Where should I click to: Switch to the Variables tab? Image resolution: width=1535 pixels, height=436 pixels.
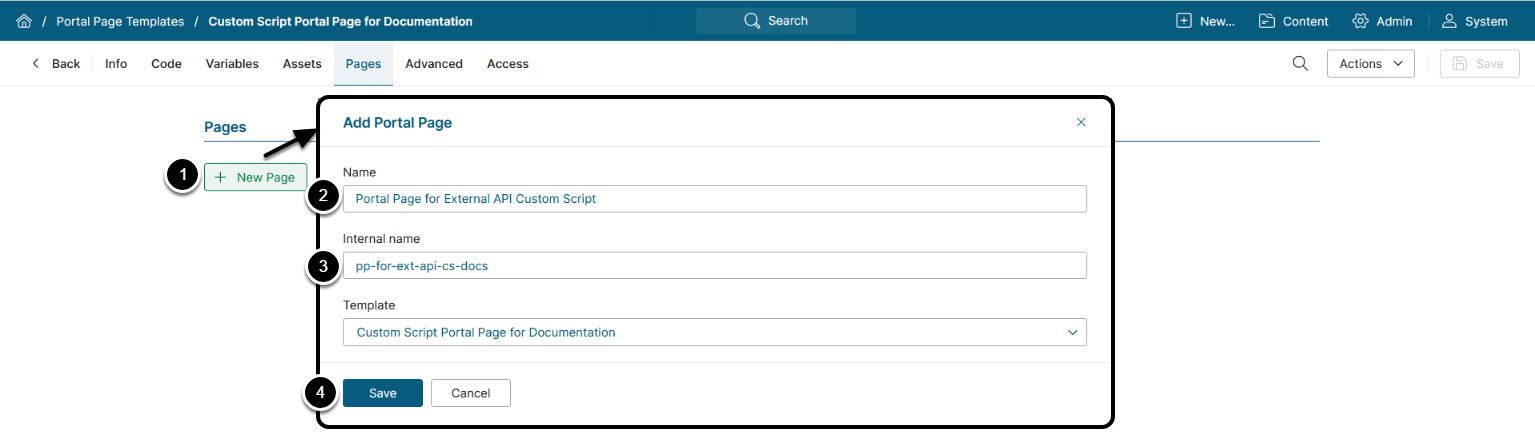(x=232, y=64)
